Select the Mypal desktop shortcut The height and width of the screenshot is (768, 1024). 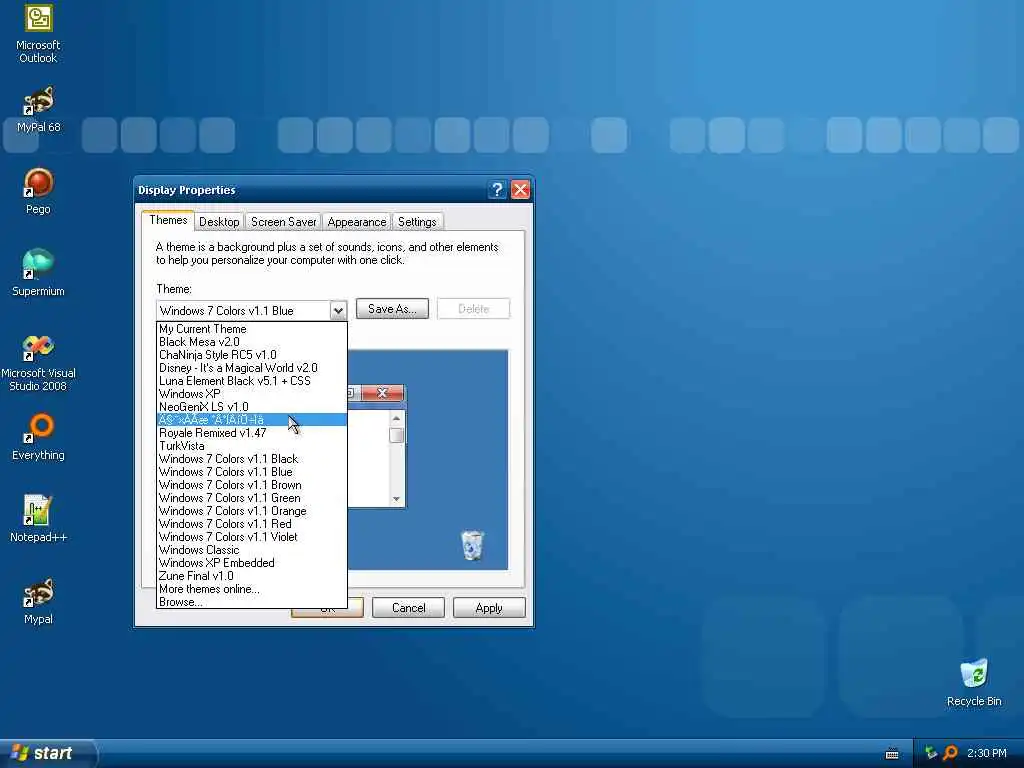point(38,601)
